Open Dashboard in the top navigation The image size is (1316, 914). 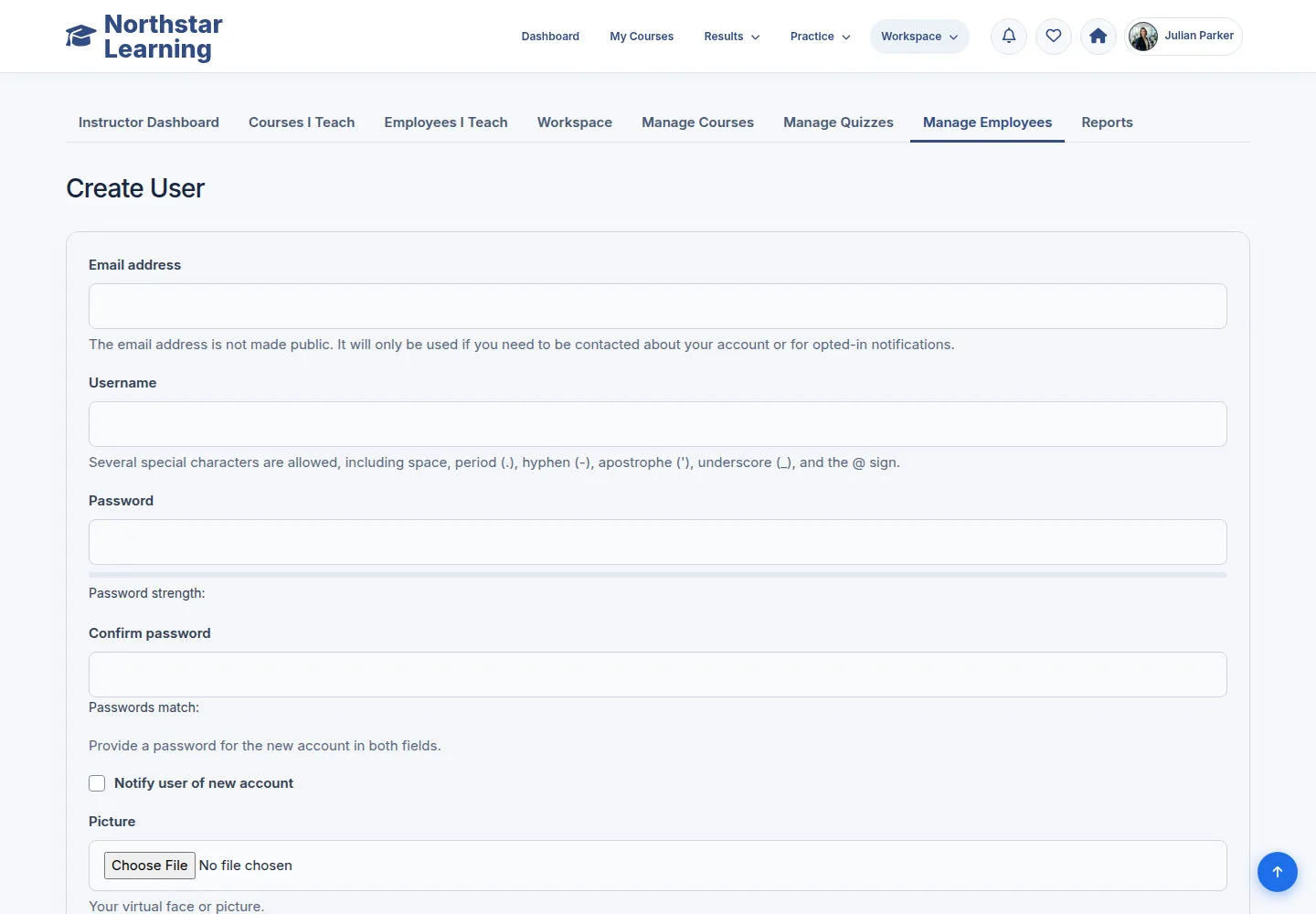pos(550,37)
